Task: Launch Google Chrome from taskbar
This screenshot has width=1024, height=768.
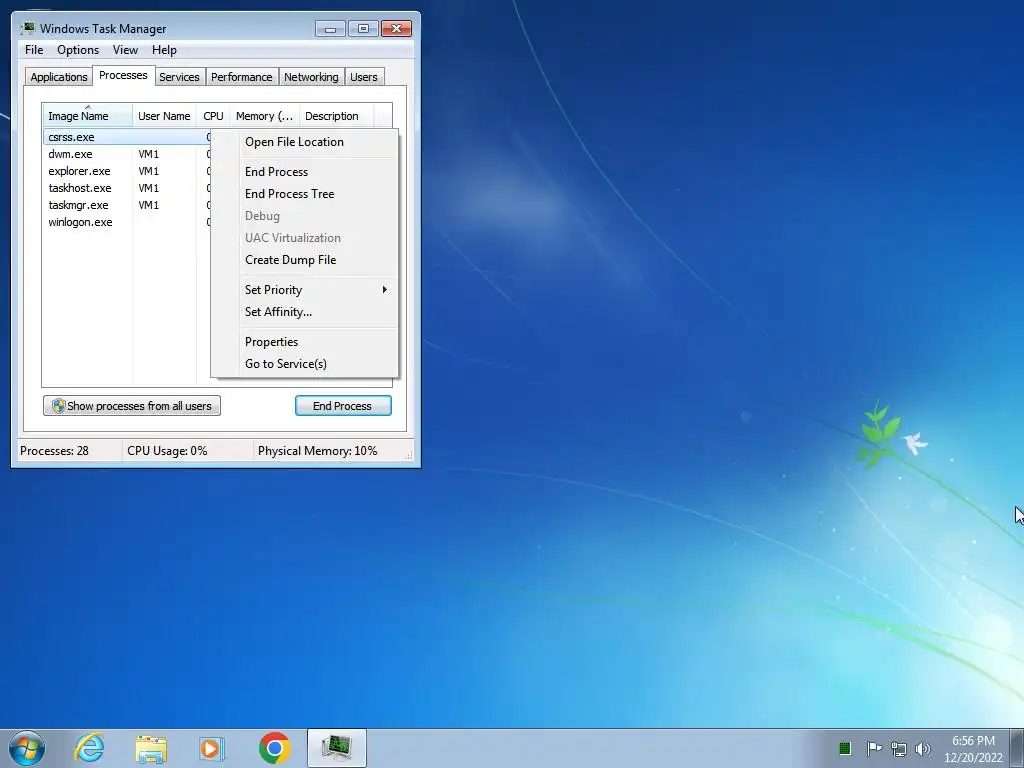Action: tap(274, 748)
